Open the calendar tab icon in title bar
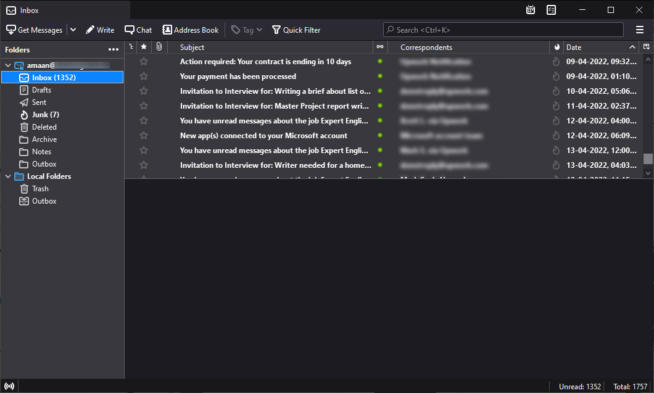 (530, 10)
